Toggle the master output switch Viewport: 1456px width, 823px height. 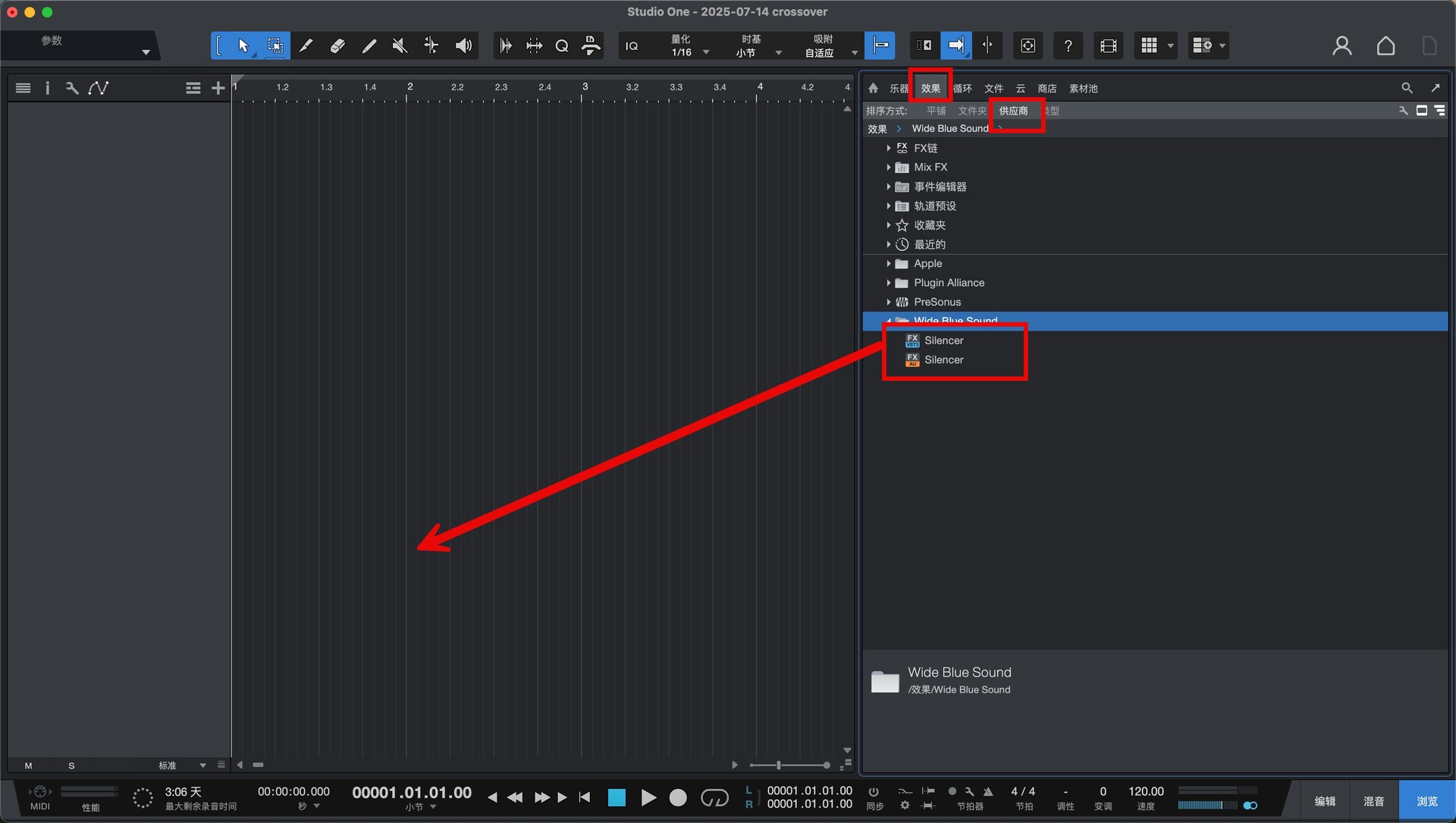click(x=1250, y=806)
